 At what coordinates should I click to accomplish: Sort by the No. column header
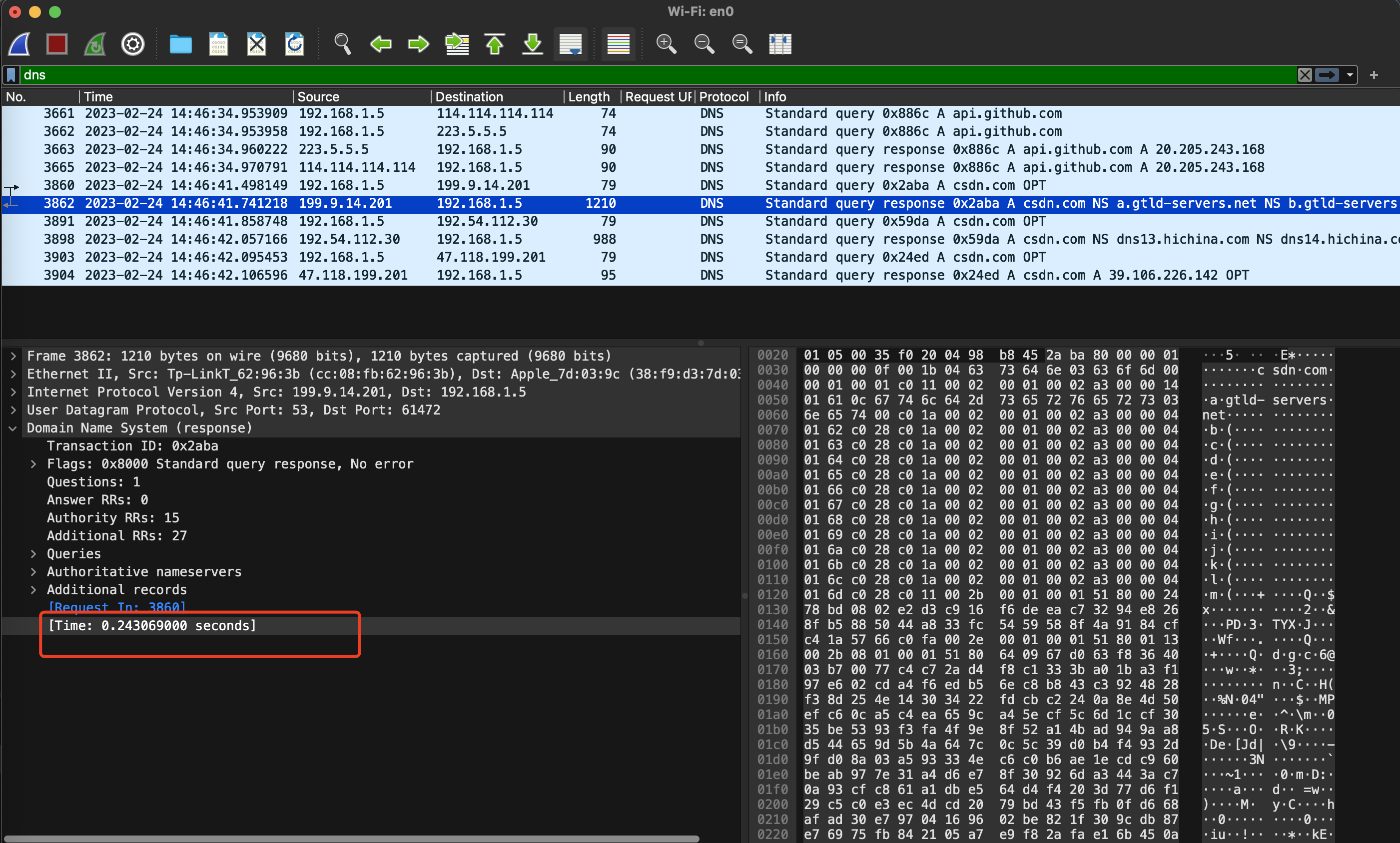40,96
